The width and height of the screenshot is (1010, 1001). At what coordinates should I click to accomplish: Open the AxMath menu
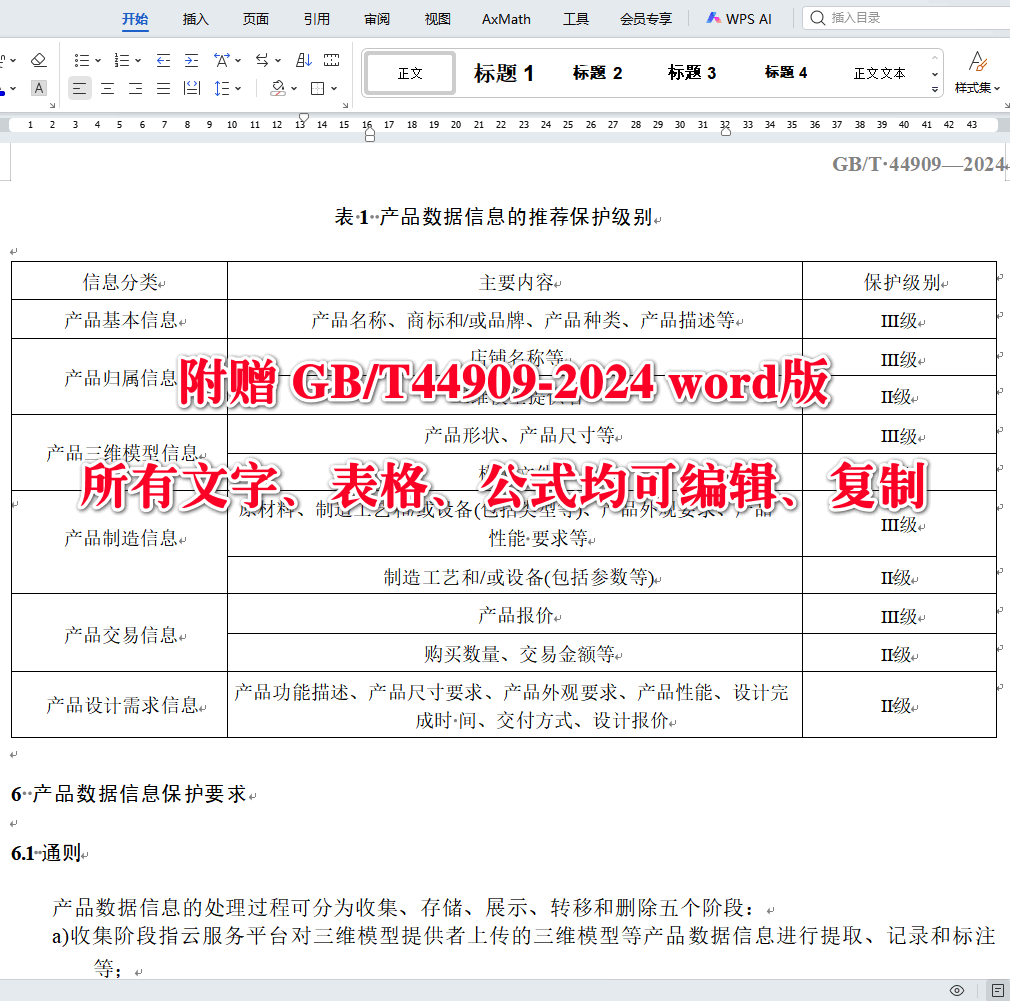coord(505,17)
